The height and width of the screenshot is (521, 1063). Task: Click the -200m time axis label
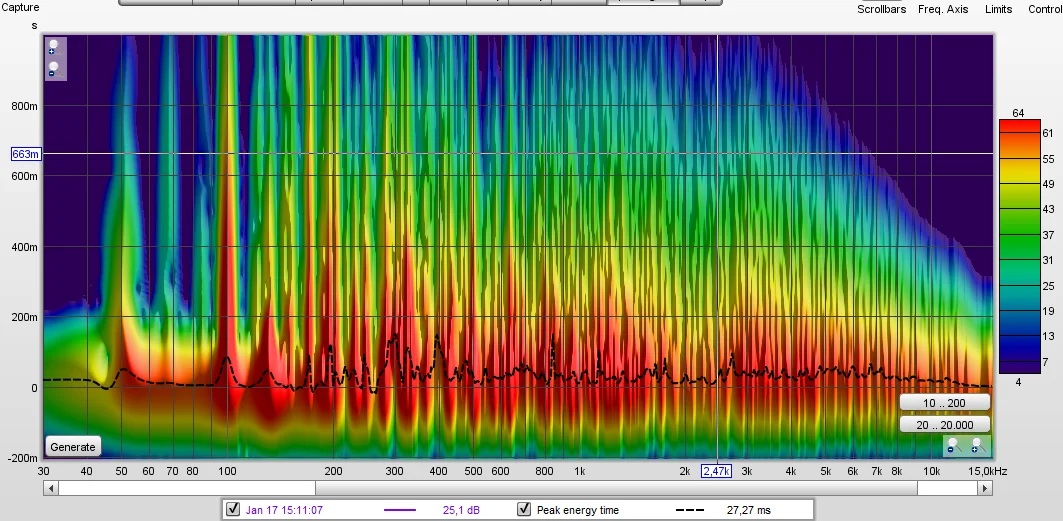(22, 458)
